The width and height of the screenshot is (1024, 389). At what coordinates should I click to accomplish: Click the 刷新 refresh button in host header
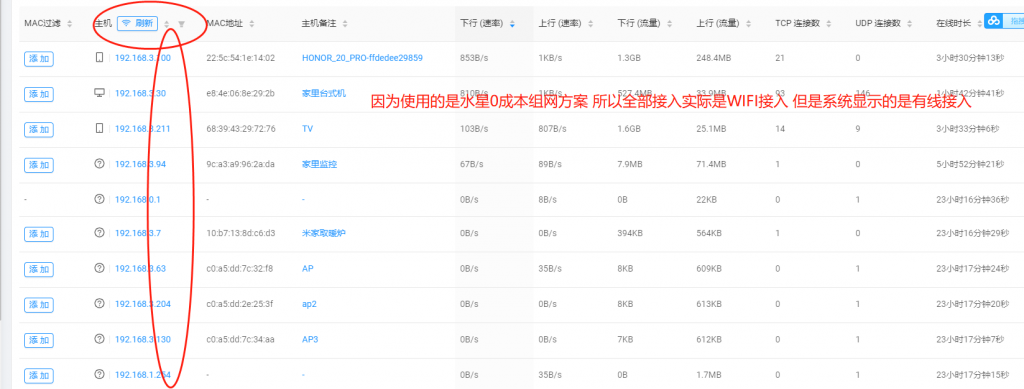point(137,23)
